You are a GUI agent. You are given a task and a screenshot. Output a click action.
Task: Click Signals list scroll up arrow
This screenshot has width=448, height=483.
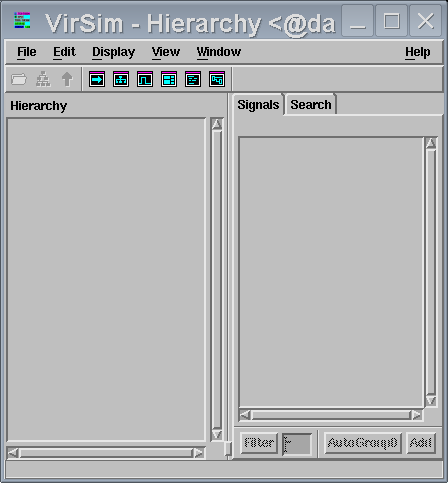coord(431,143)
